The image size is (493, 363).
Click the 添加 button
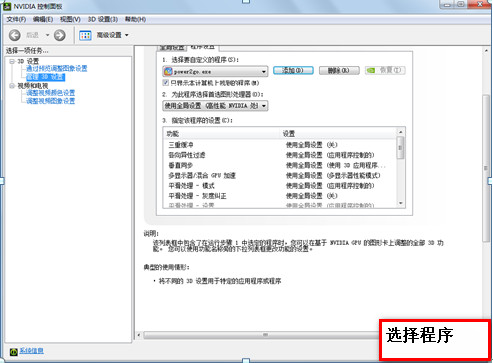pos(293,70)
